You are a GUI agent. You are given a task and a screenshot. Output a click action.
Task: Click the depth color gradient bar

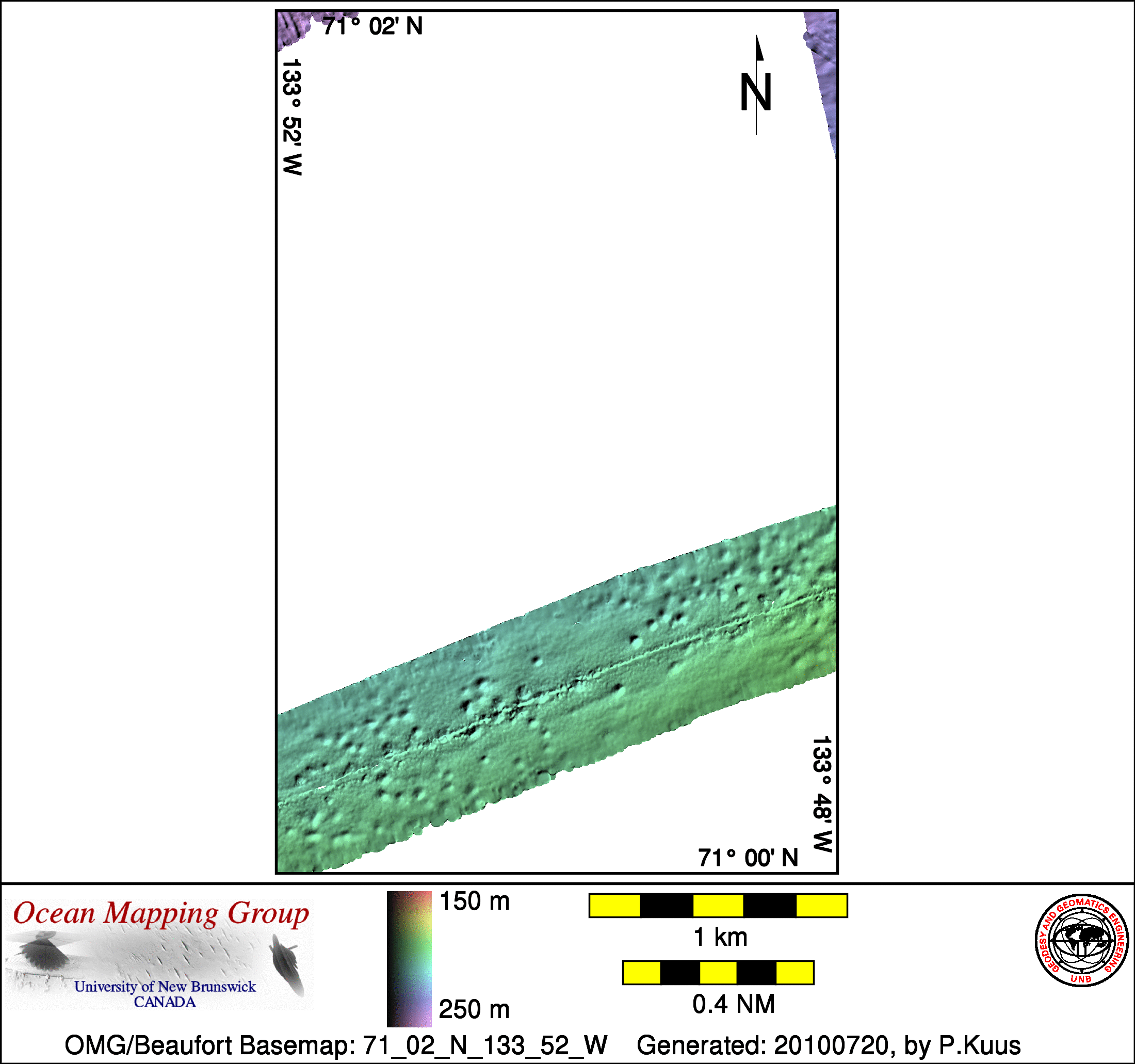point(409,958)
